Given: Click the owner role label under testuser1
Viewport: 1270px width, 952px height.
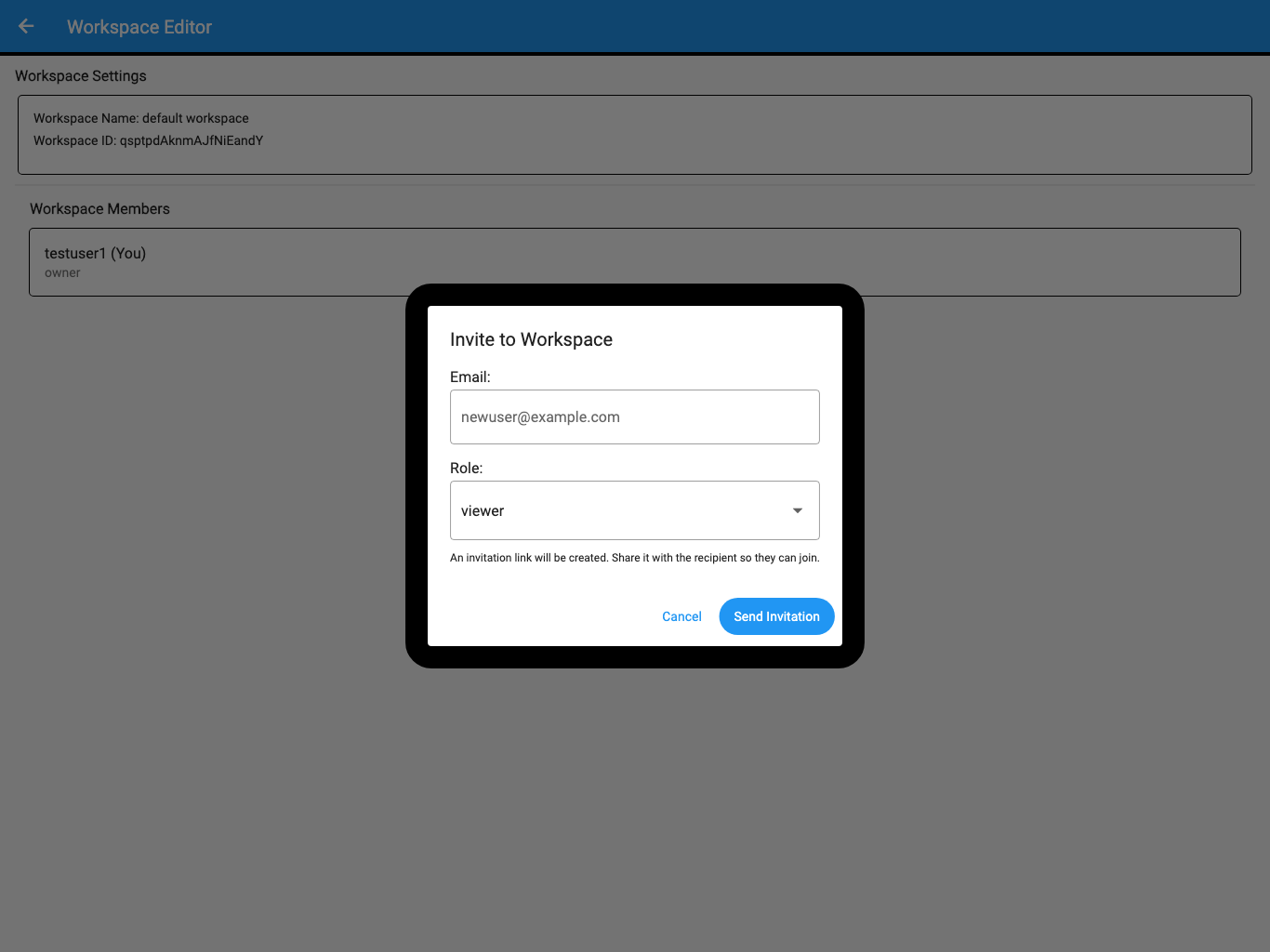Looking at the screenshot, I should (62, 273).
